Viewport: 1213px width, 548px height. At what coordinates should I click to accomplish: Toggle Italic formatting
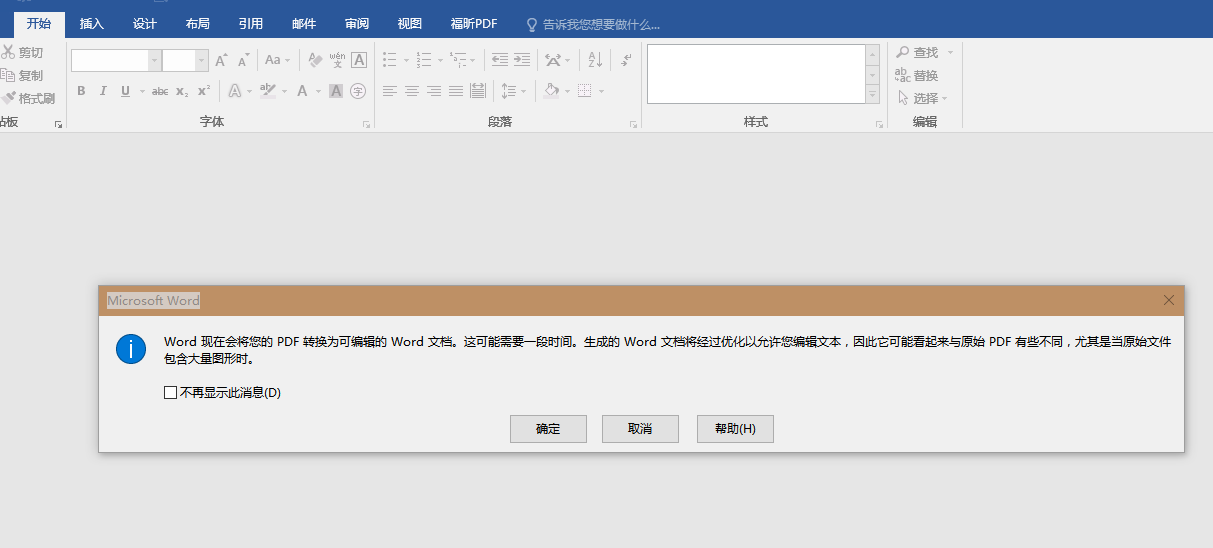pos(103,91)
